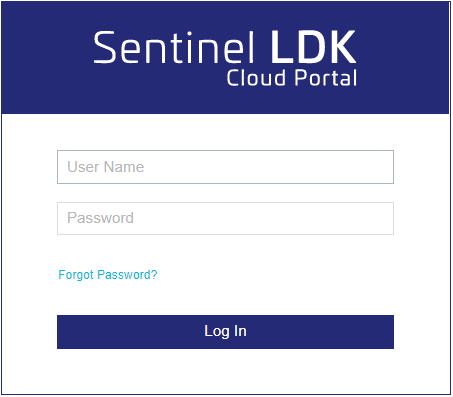Screen dimensions: 453x397
Task: Click the Log In button
Action: (x=225, y=332)
